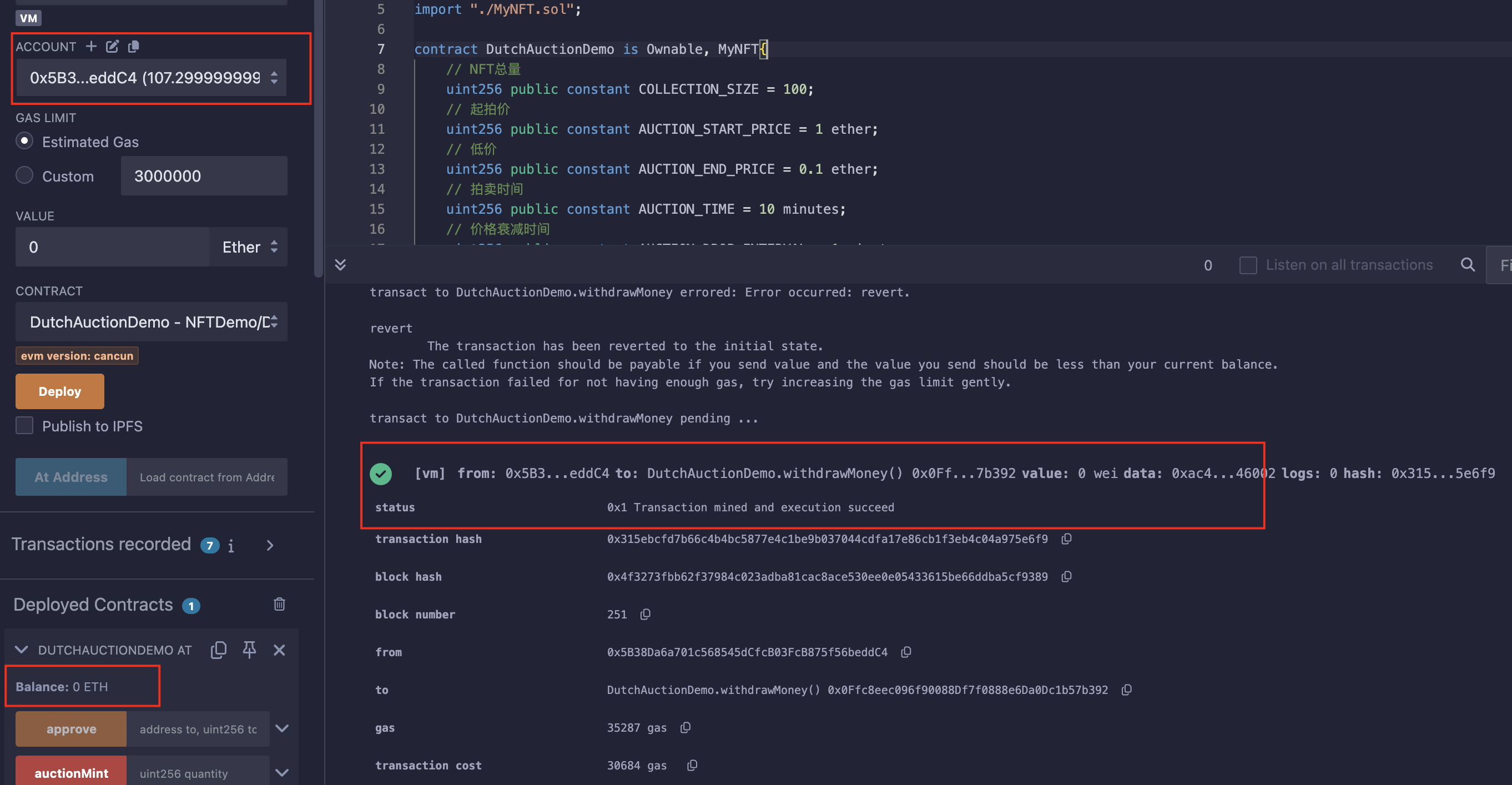Select the Custom gas radio button
Screen dimensions: 1512x785
point(25,176)
